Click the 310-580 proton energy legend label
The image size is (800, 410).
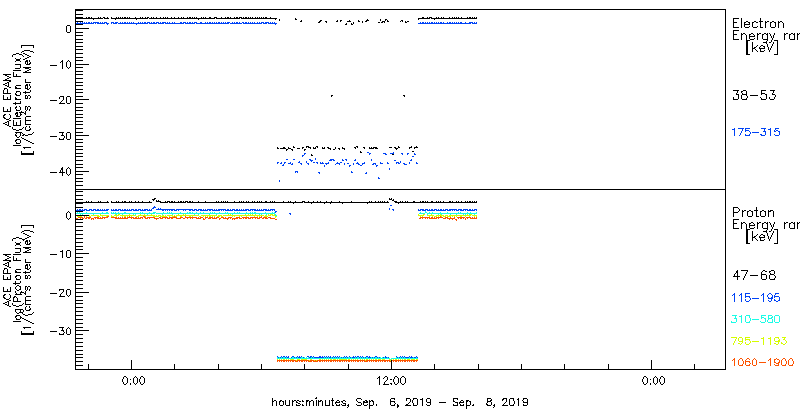(x=756, y=320)
